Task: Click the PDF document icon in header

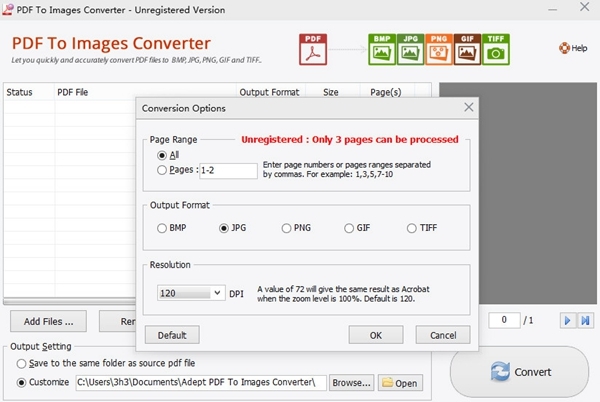Action: [313, 50]
